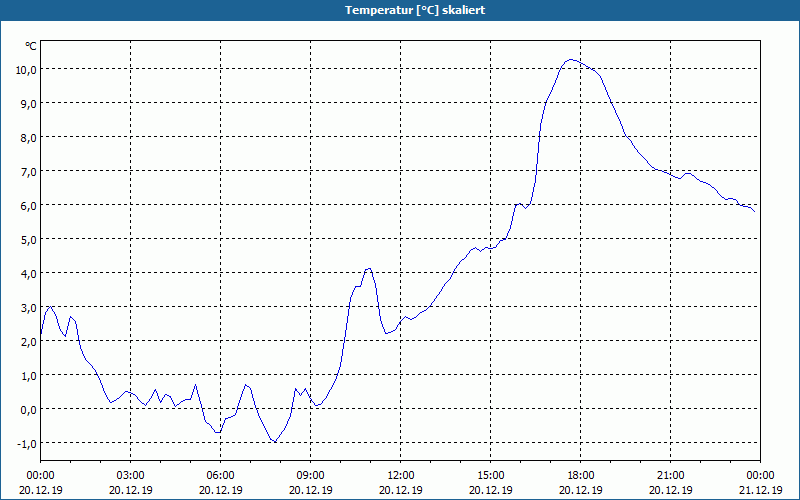Click the 00:00 time label above 20.12.19

point(40,476)
